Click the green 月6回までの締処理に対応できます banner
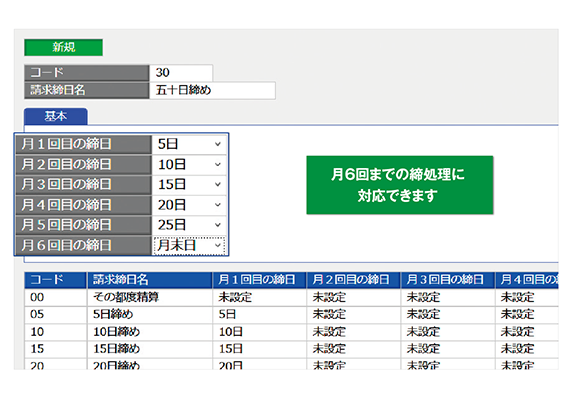 point(400,185)
